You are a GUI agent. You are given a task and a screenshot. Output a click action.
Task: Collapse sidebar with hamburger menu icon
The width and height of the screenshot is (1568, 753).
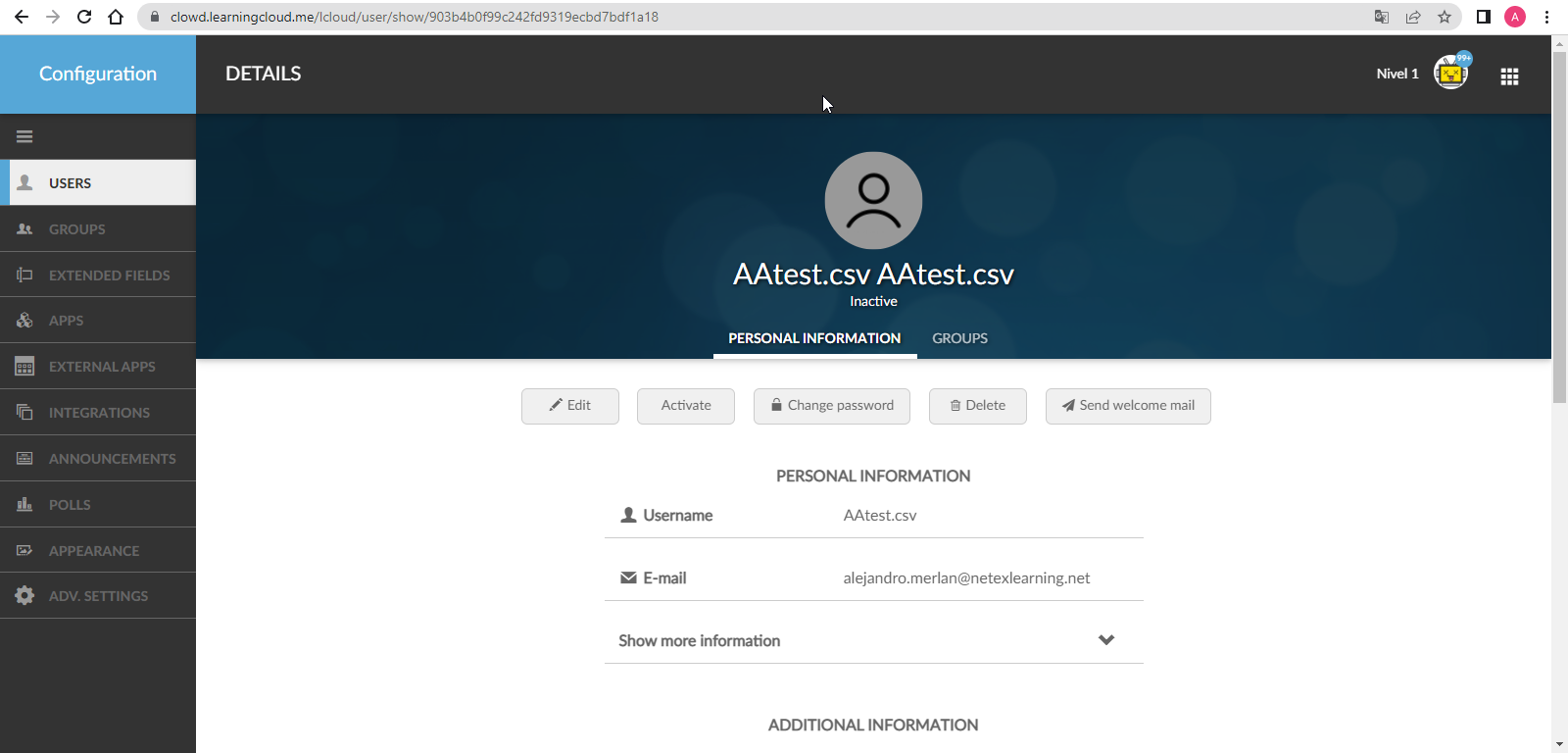(24, 136)
